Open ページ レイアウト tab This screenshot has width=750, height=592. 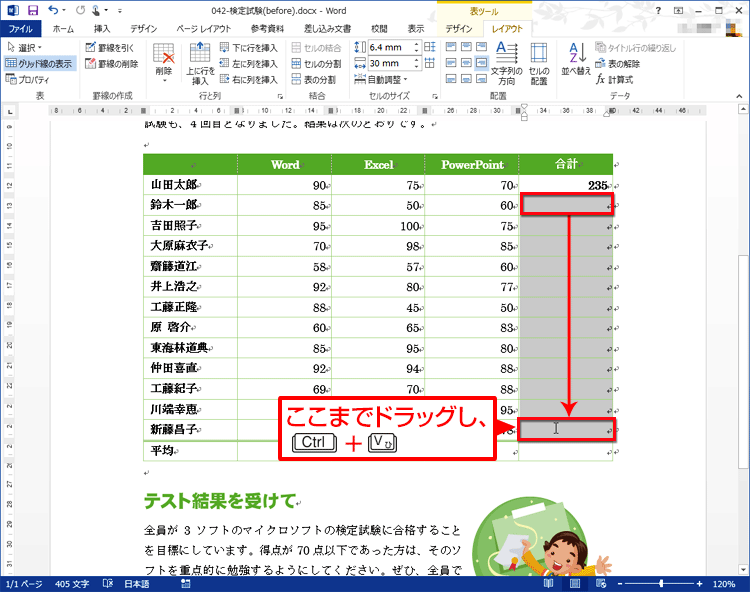pos(204,29)
